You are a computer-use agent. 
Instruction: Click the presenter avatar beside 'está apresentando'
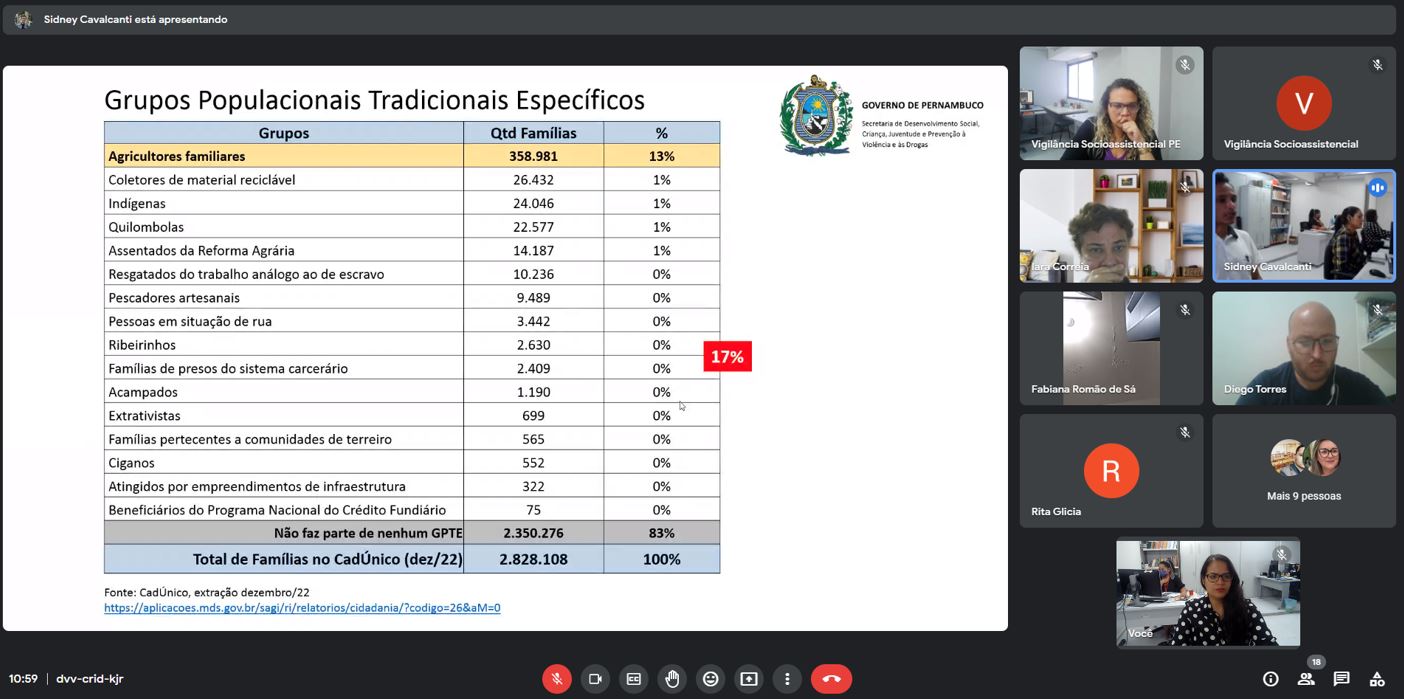(x=23, y=19)
